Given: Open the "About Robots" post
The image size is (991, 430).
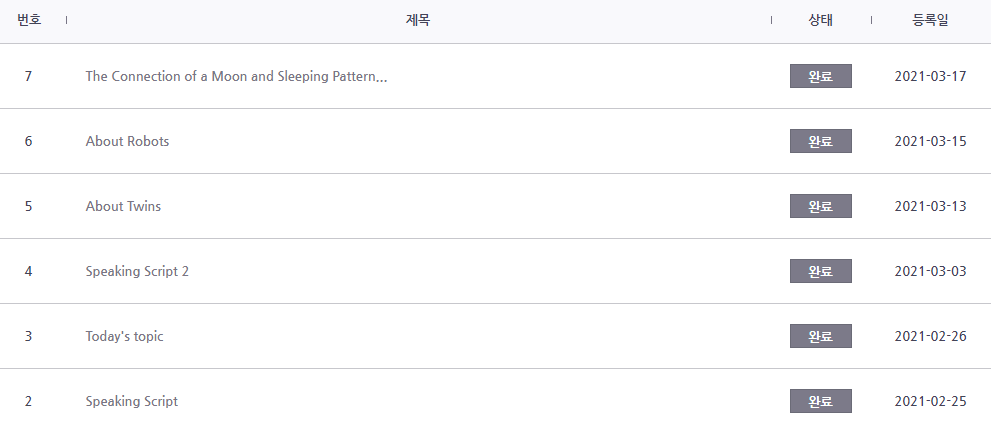Looking at the screenshot, I should pyautogui.click(x=128, y=141).
